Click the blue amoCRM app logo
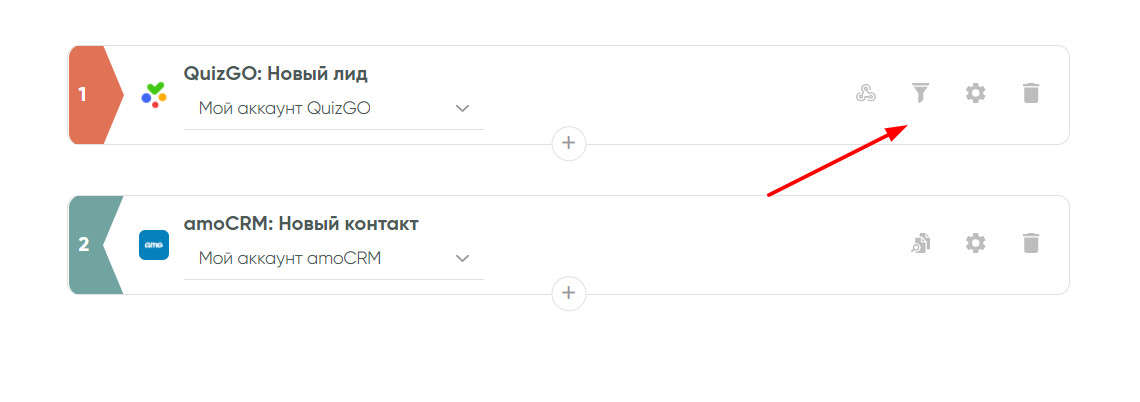Viewport: 1140px width, 402px height. [x=153, y=245]
